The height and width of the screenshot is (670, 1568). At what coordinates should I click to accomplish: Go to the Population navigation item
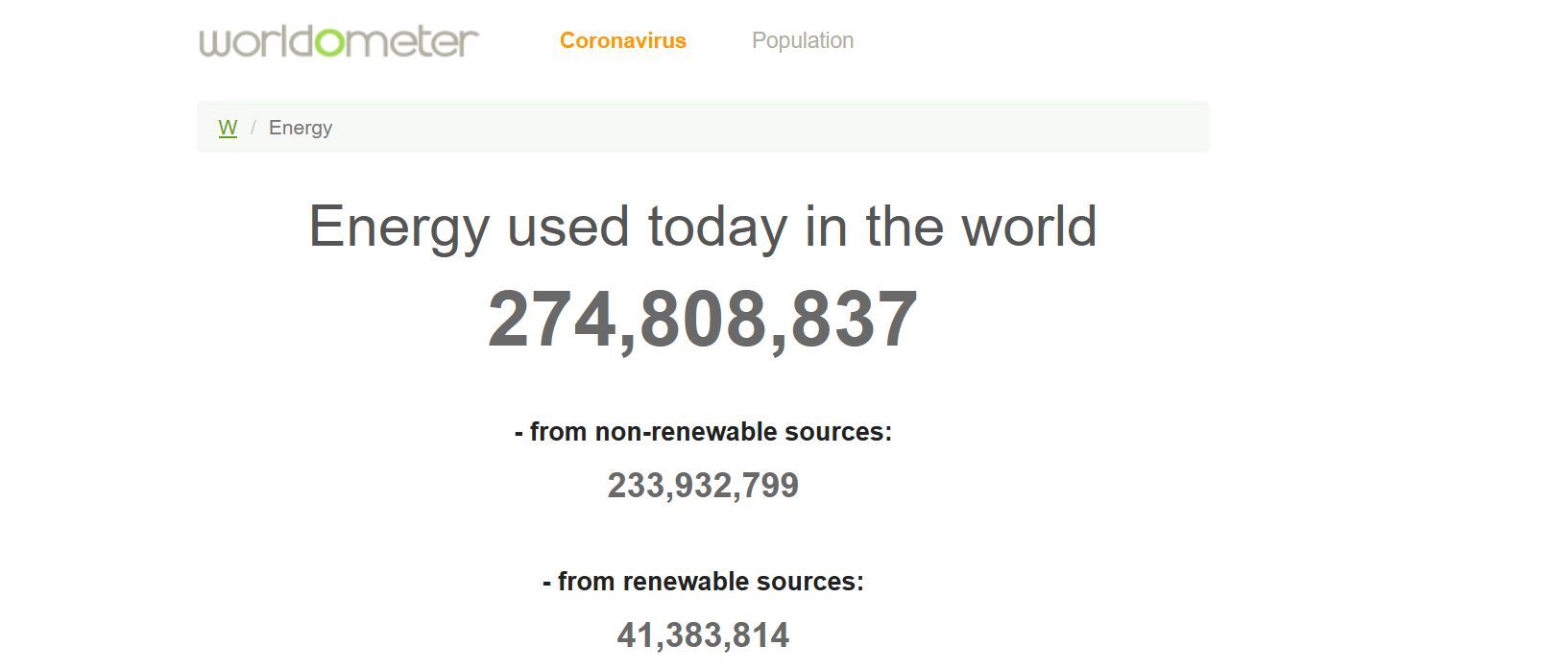pos(802,40)
